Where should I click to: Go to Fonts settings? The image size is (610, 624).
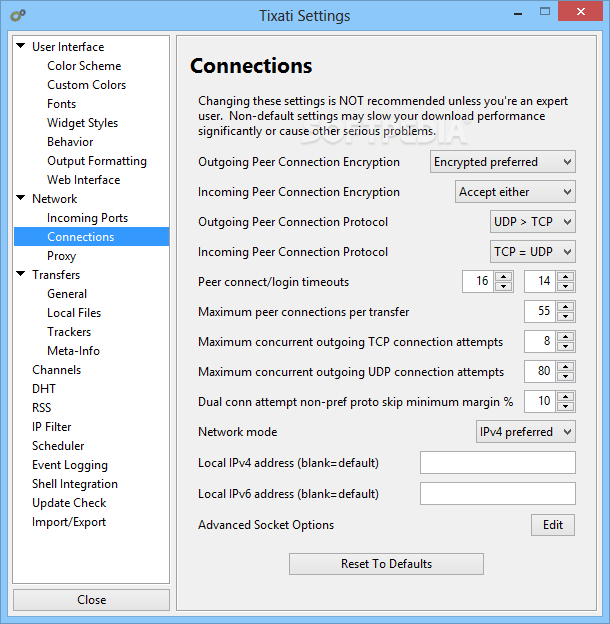[x=61, y=104]
